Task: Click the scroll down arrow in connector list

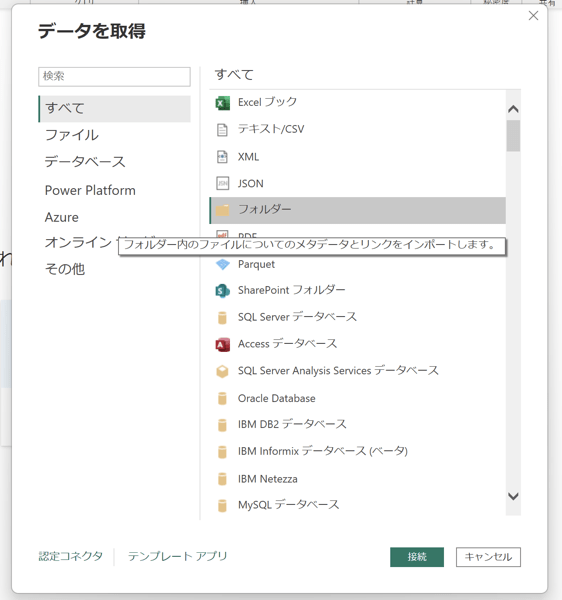Action: [513, 496]
